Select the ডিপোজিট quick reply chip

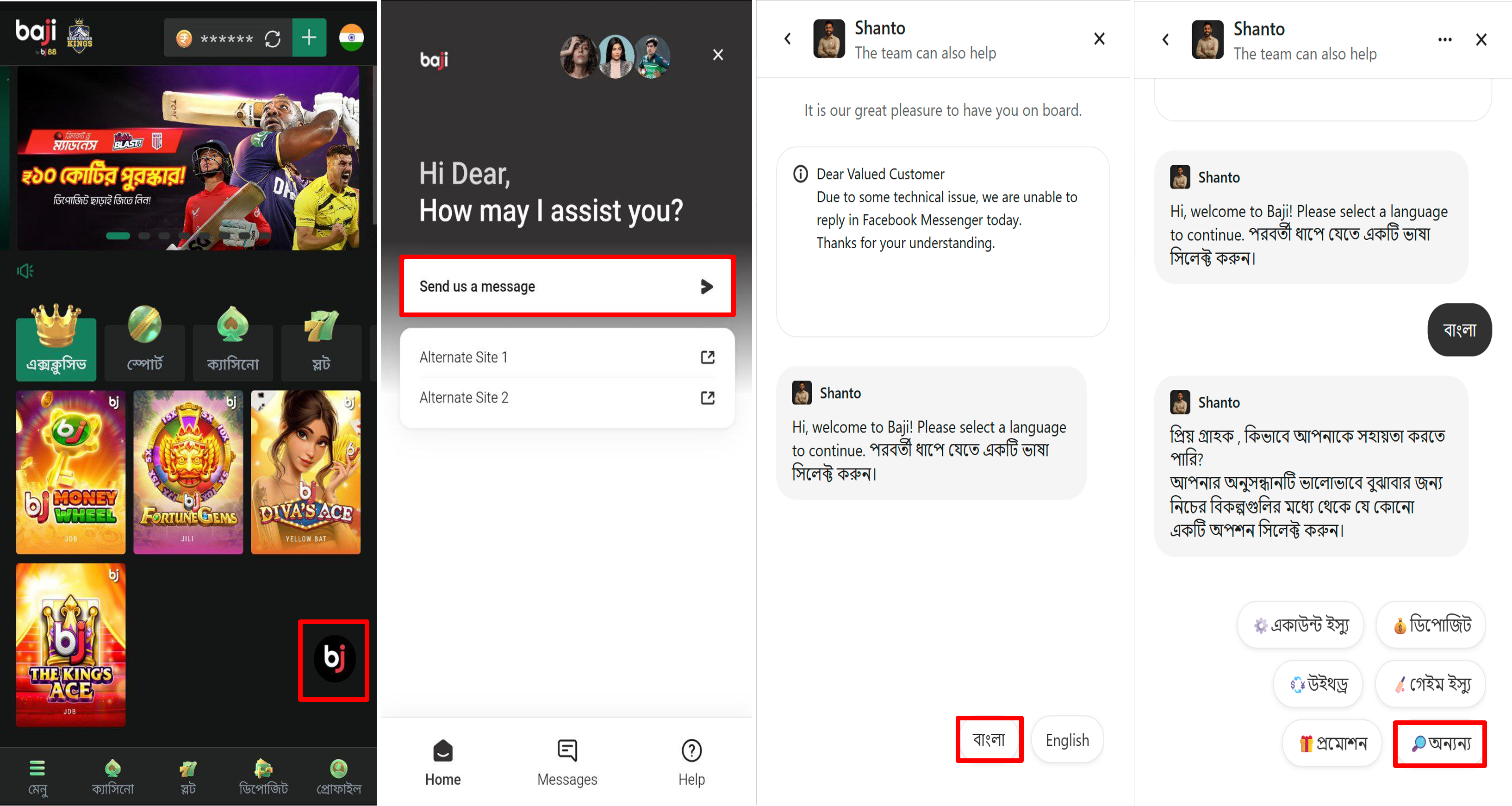(x=1431, y=625)
